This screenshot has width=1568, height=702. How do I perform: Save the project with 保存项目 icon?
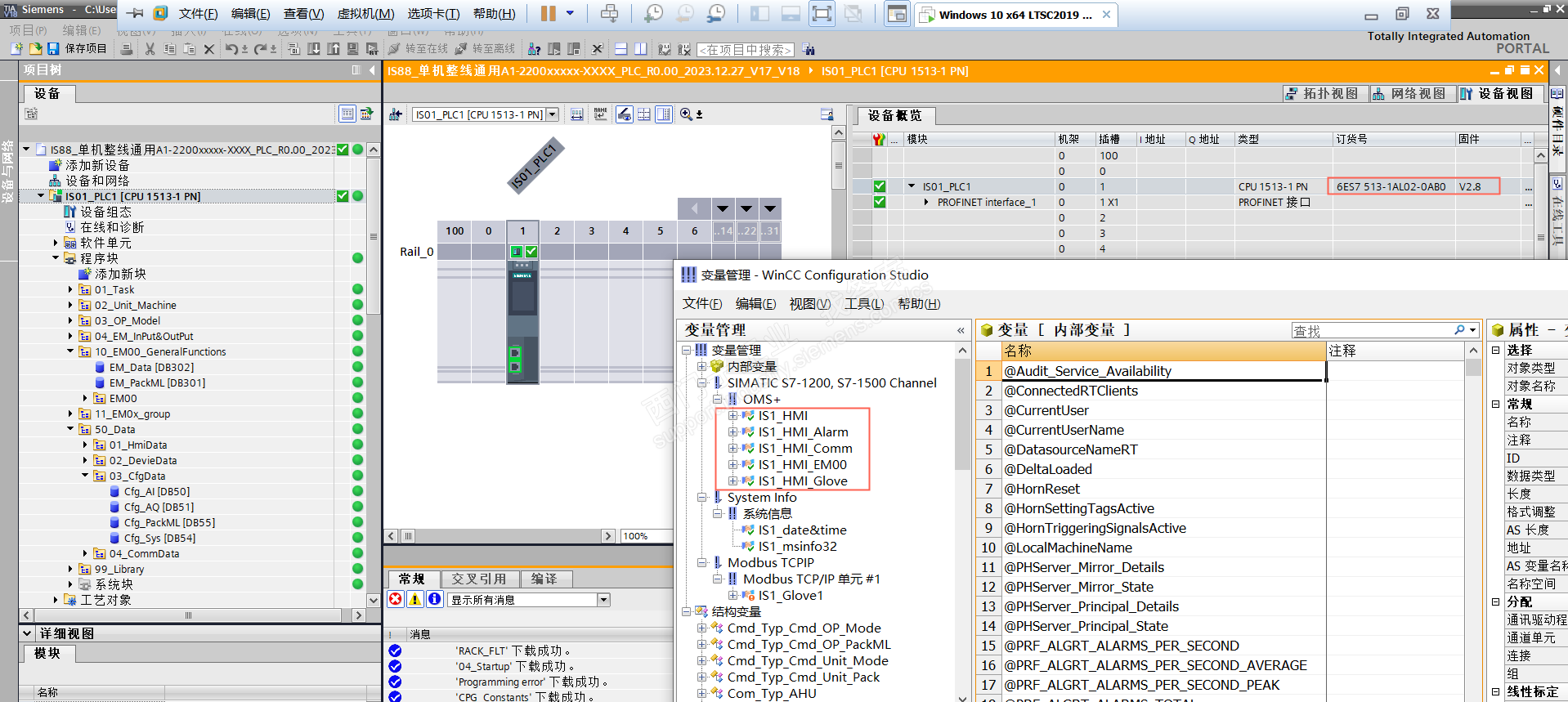tap(53, 49)
